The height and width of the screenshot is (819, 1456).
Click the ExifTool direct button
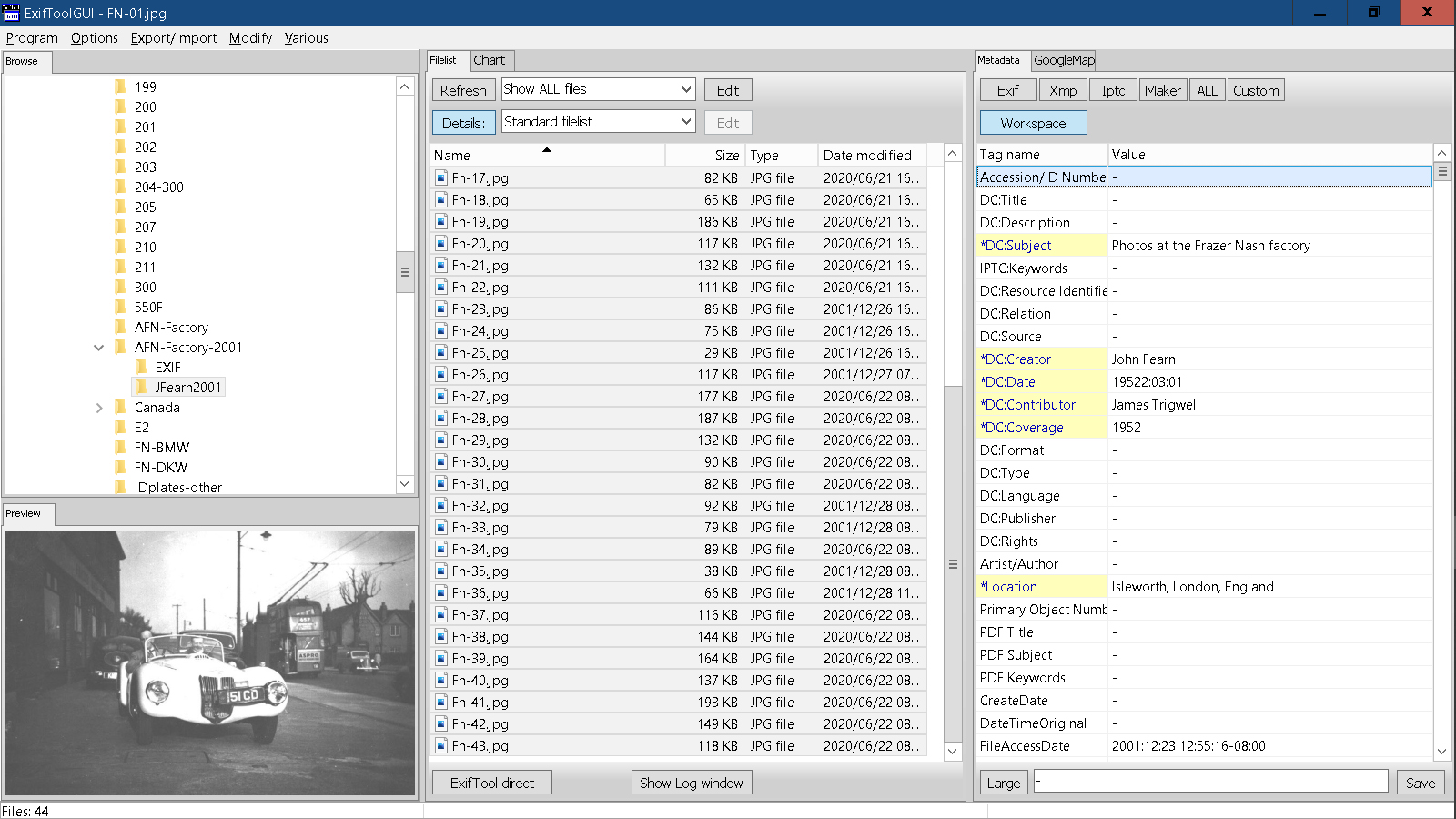point(491,783)
